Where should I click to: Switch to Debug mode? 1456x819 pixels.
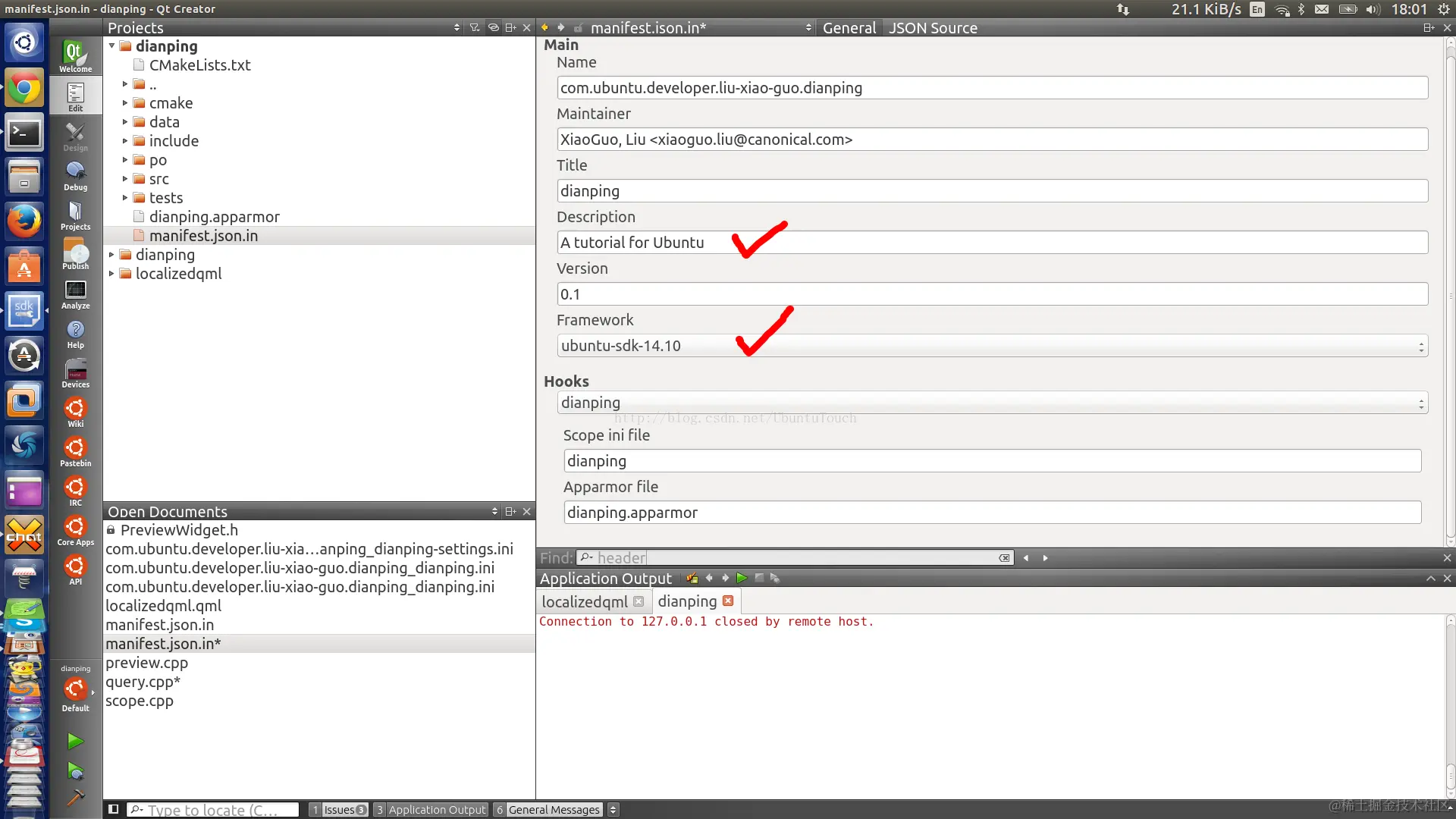pos(75,175)
